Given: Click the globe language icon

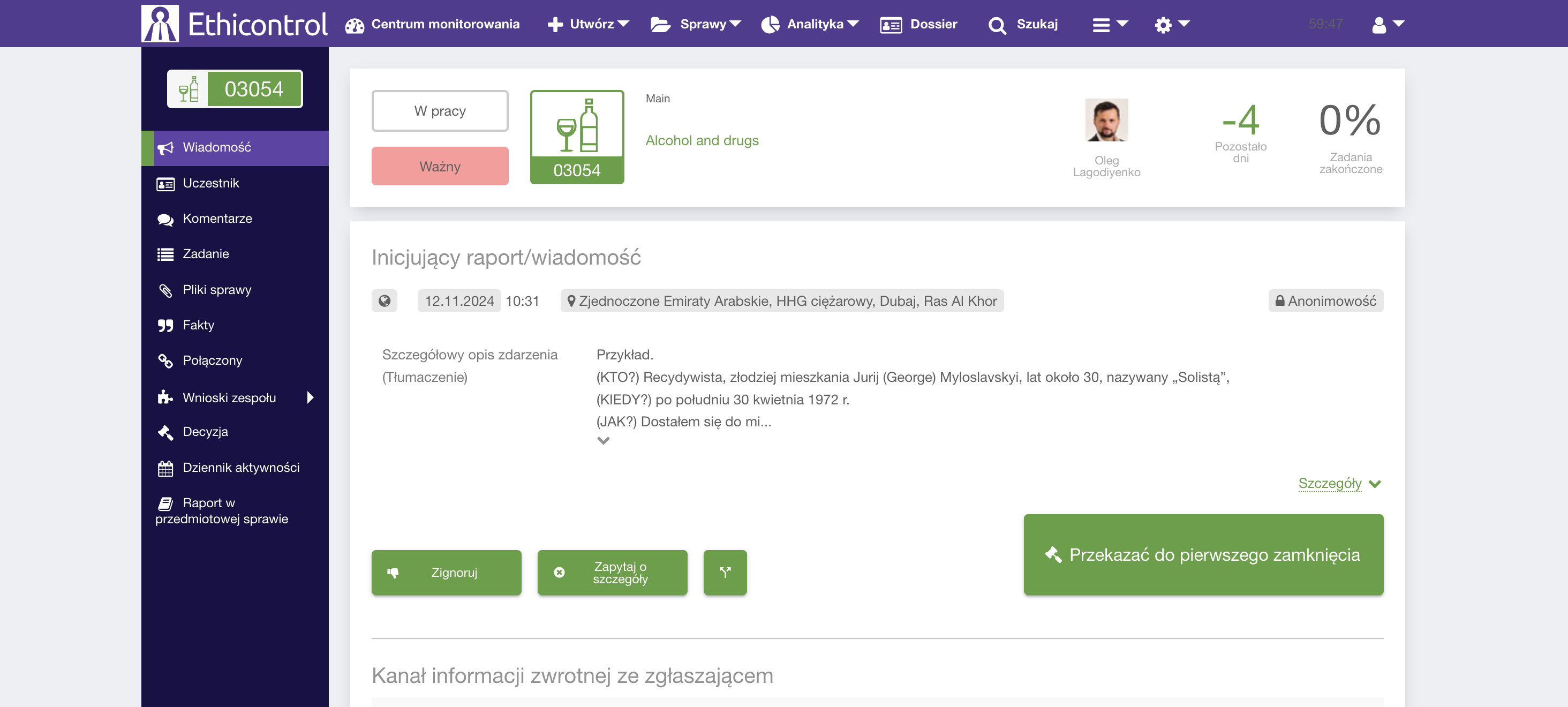Looking at the screenshot, I should coord(384,301).
